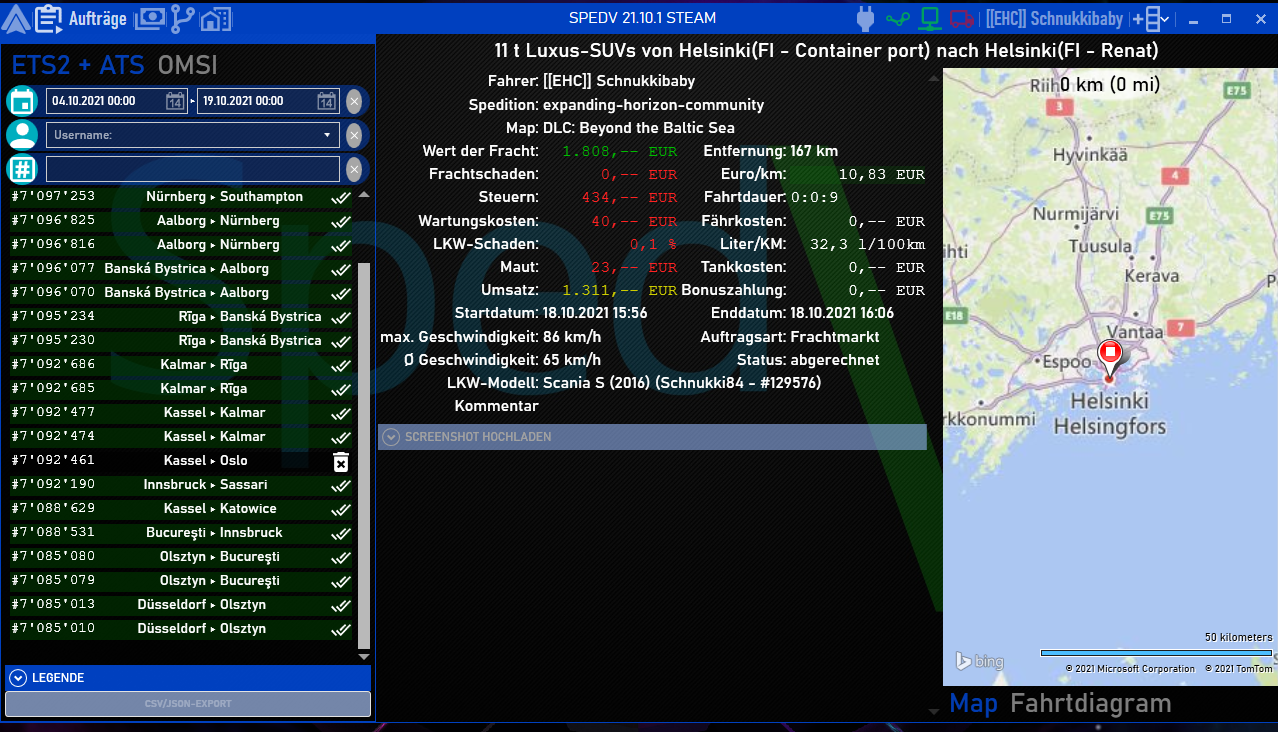Click the [[EHC]] Schnukkibaby profile name
Screen dimensions: 1278x732
point(1055,19)
